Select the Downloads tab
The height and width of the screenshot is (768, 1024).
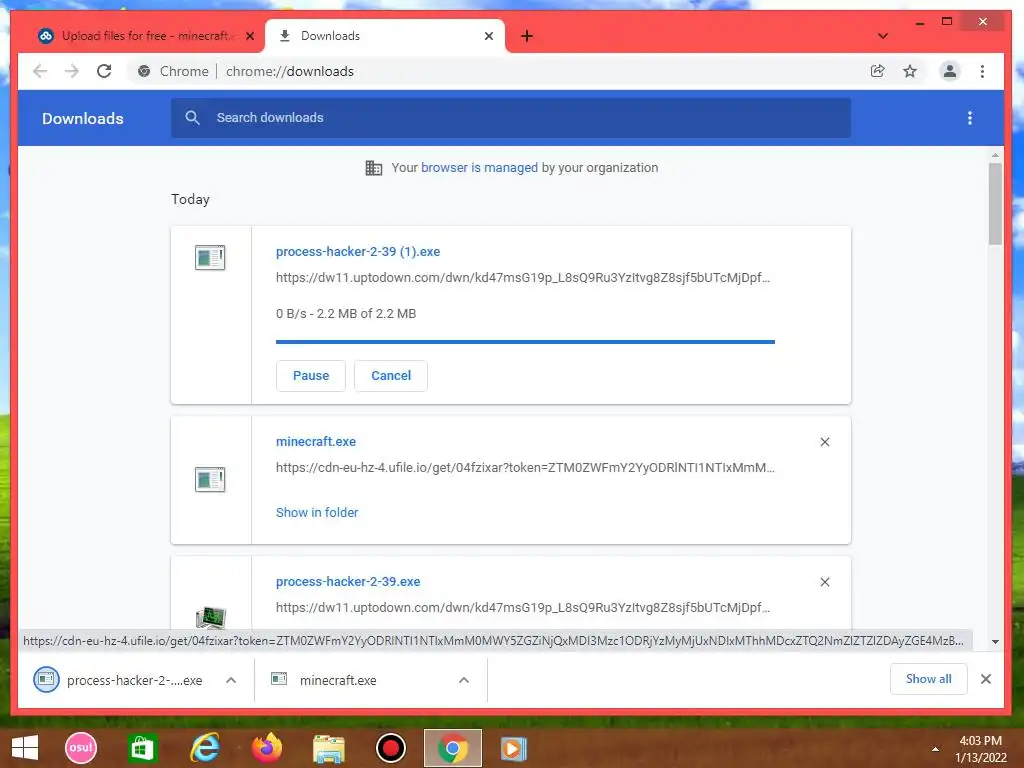385,36
